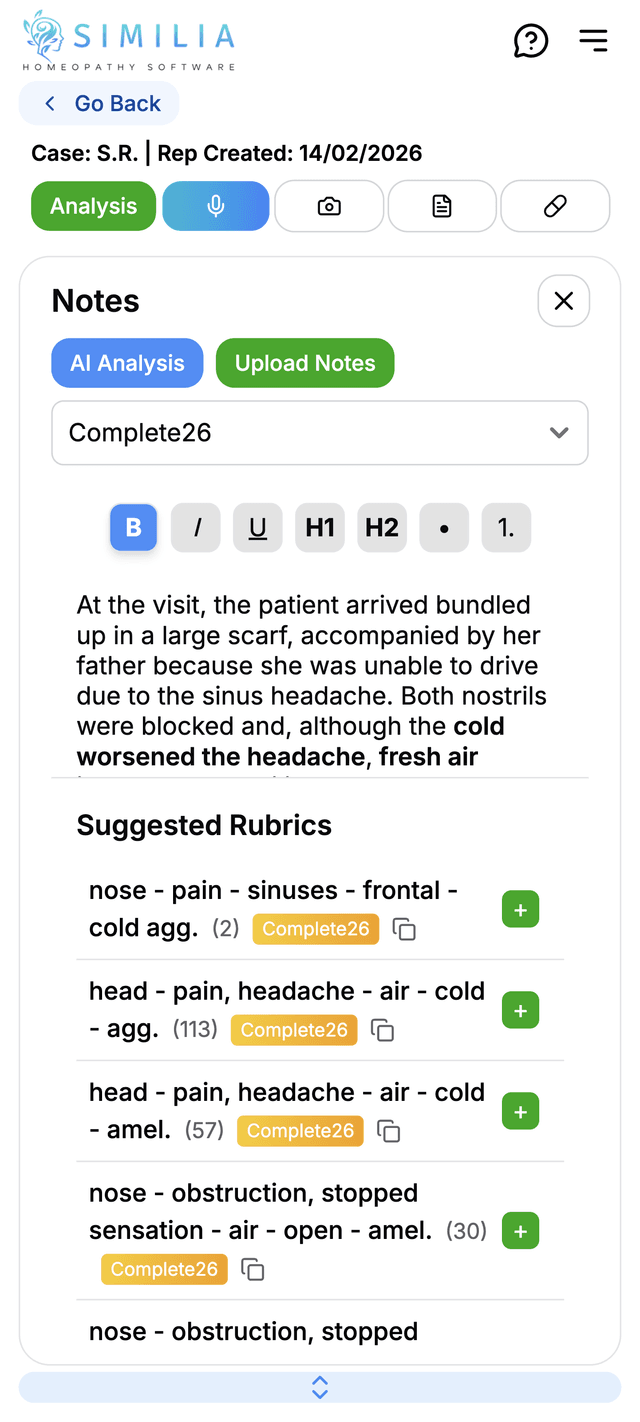Open the Complete26 repertory dropdown
This screenshot has width=640, height=1422.
(x=320, y=433)
